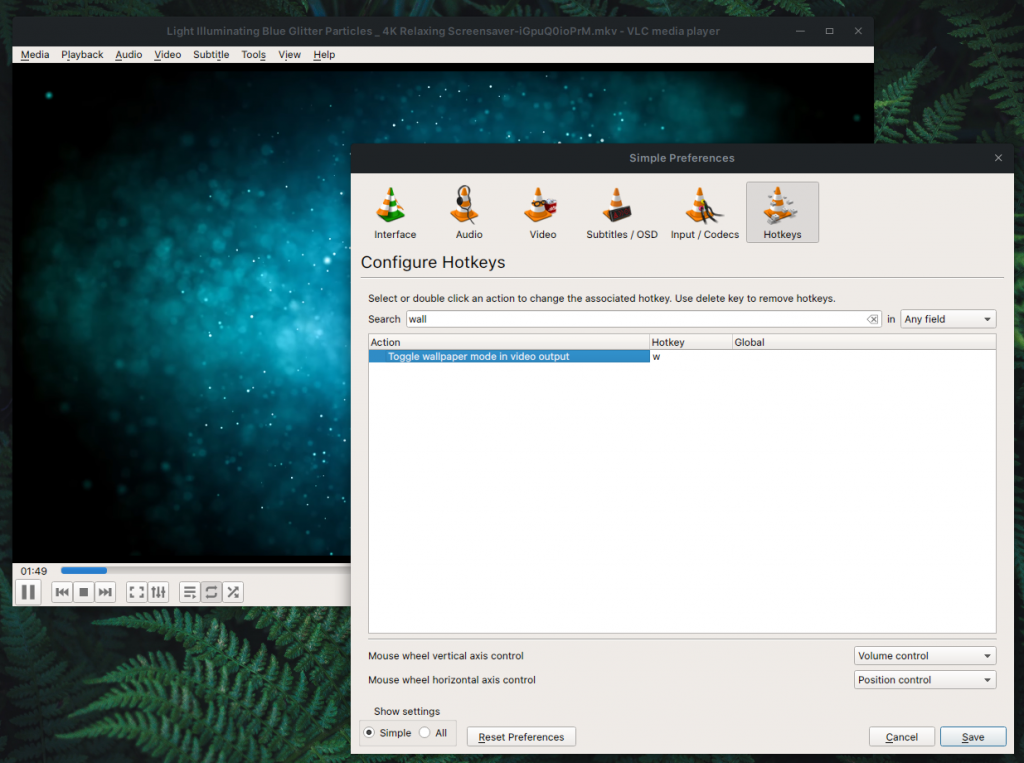Open mouse wheel vertical axis Volume control dropdown
Viewport: 1024px width, 763px height.
tap(925, 656)
